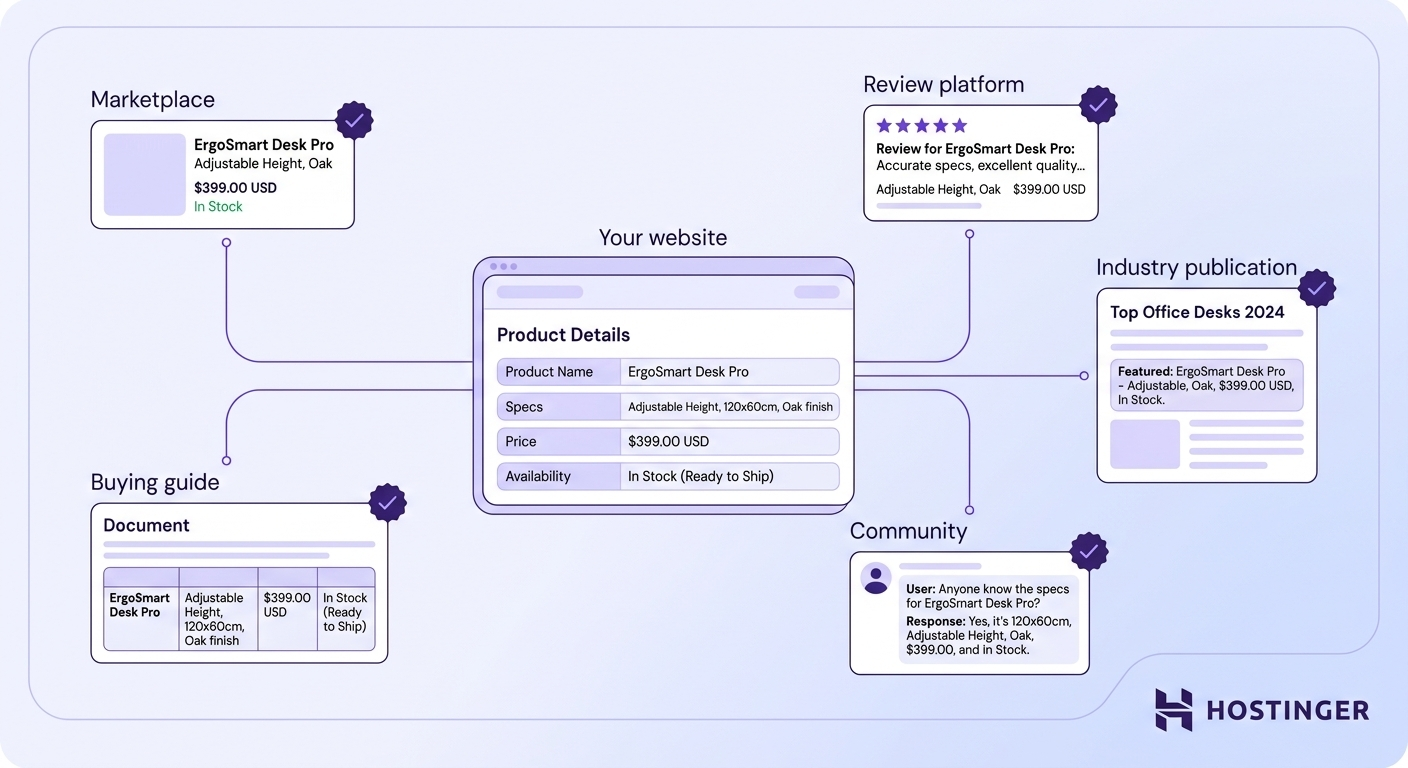This screenshot has width=1408, height=768.
Task: Click the Marketplace product image placeholder
Action: pos(145,174)
